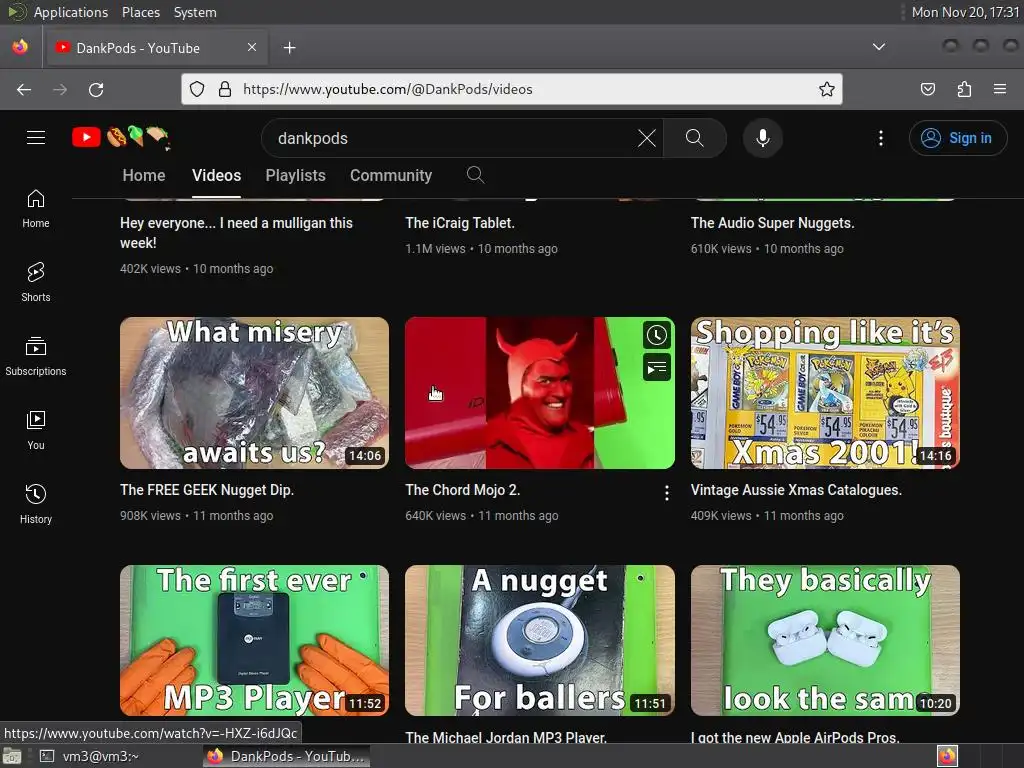Select the Videos channel tab
1024x768 pixels.
(x=216, y=175)
